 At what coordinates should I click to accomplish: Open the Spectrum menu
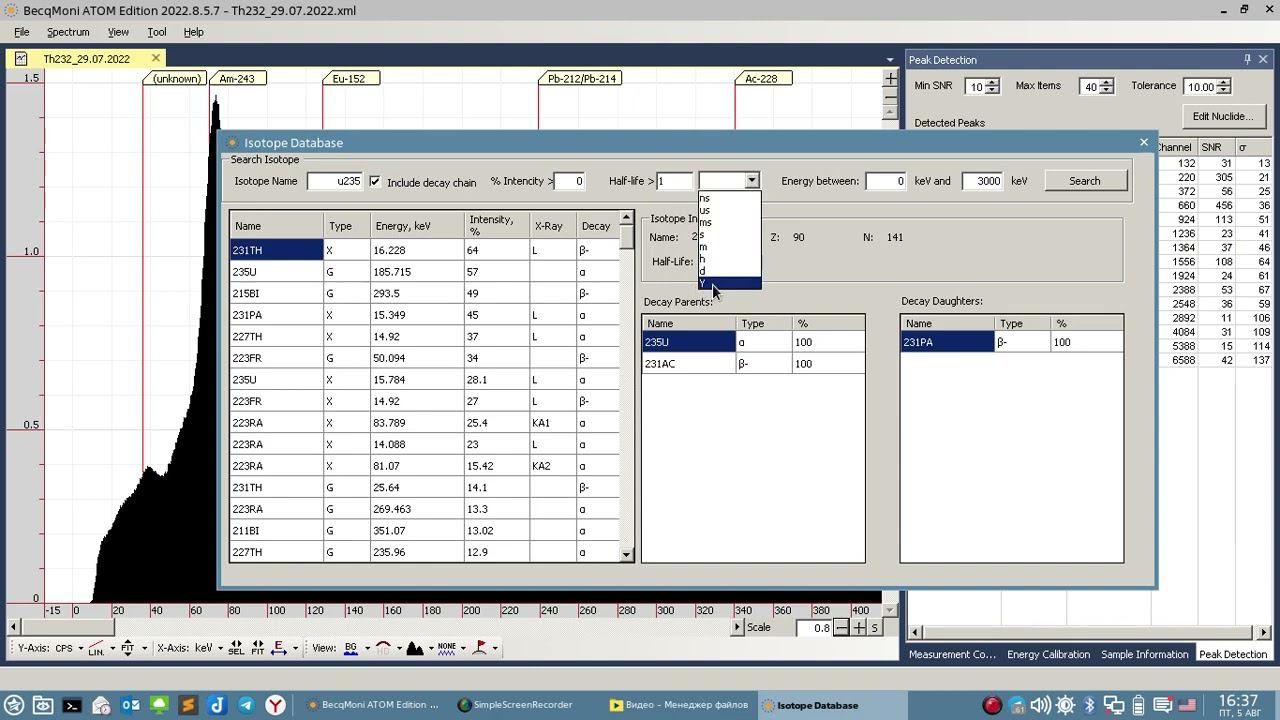click(68, 32)
